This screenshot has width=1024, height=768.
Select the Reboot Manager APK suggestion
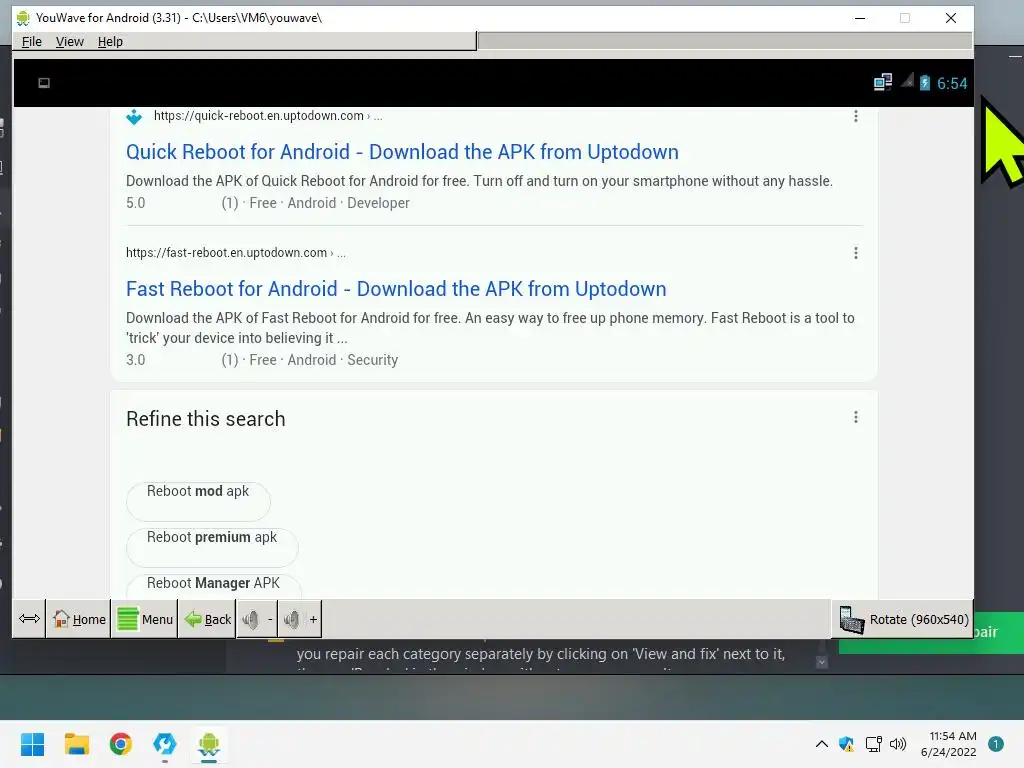213,585
